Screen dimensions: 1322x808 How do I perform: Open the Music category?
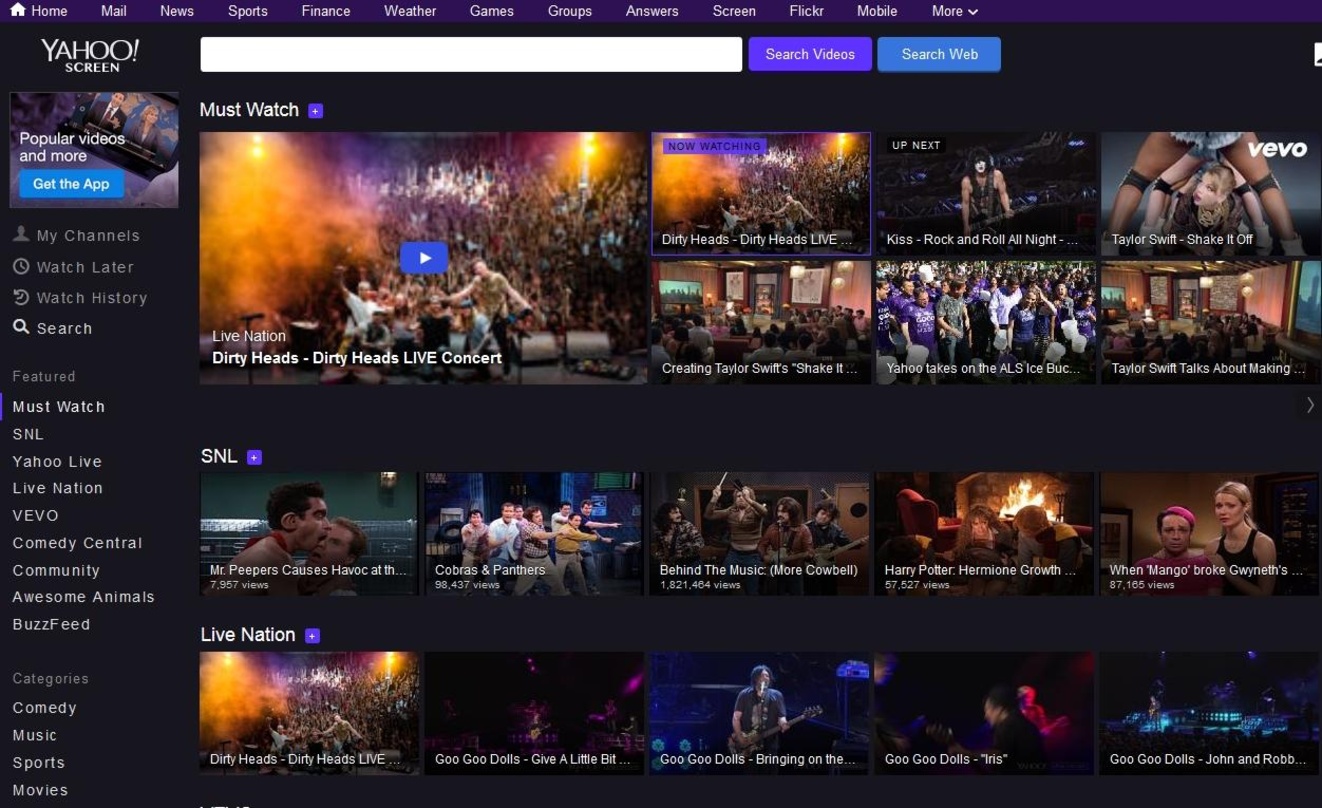coord(34,735)
